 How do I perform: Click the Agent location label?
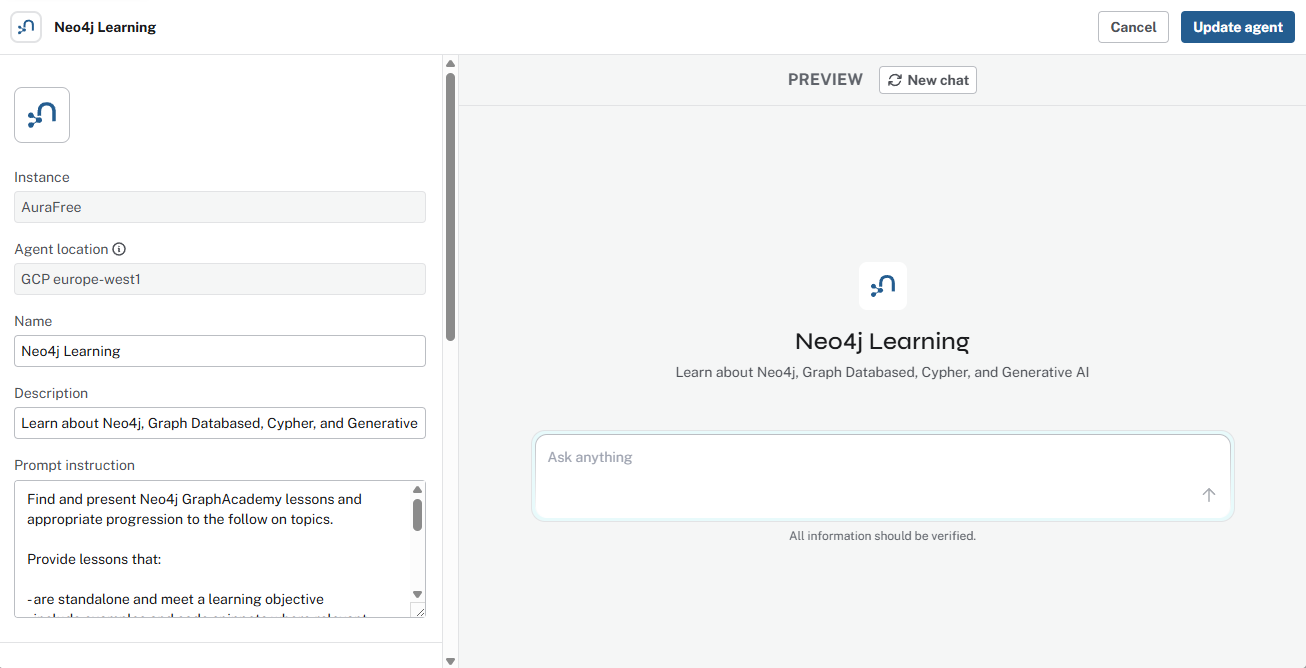pos(61,249)
